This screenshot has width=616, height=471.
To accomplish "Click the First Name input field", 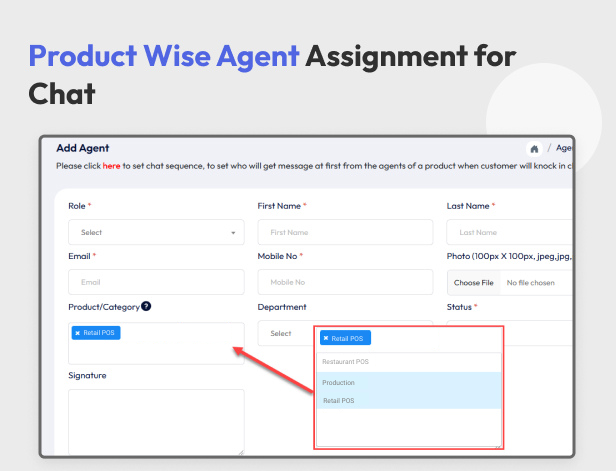I will pos(344,232).
